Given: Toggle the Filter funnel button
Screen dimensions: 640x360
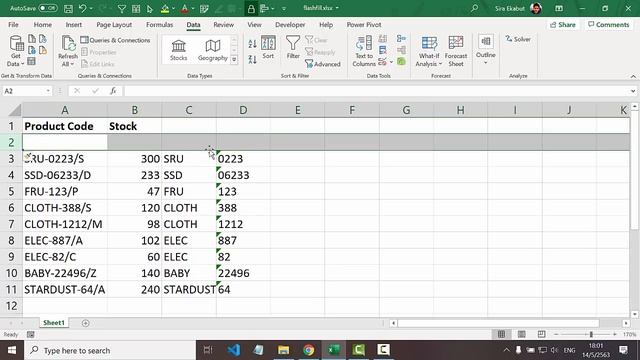Looking at the screenshot, I should click(x=293, y=48).
